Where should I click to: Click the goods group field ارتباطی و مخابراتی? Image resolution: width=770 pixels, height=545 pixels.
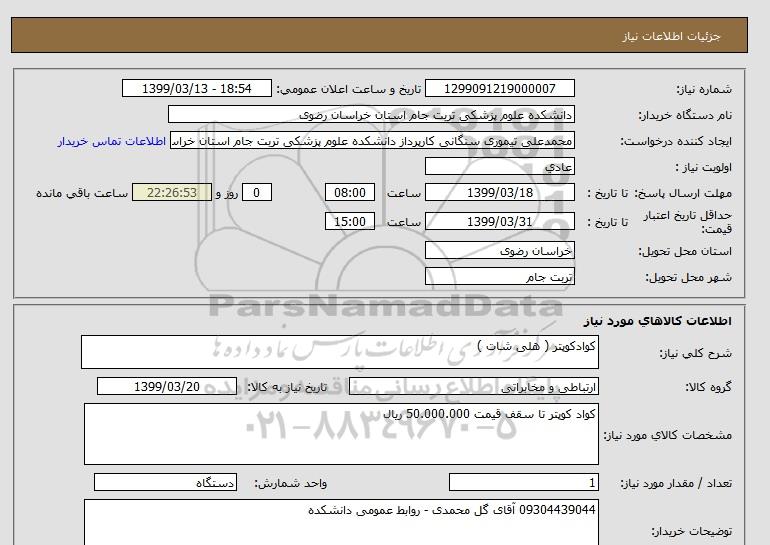coord(473,386)
